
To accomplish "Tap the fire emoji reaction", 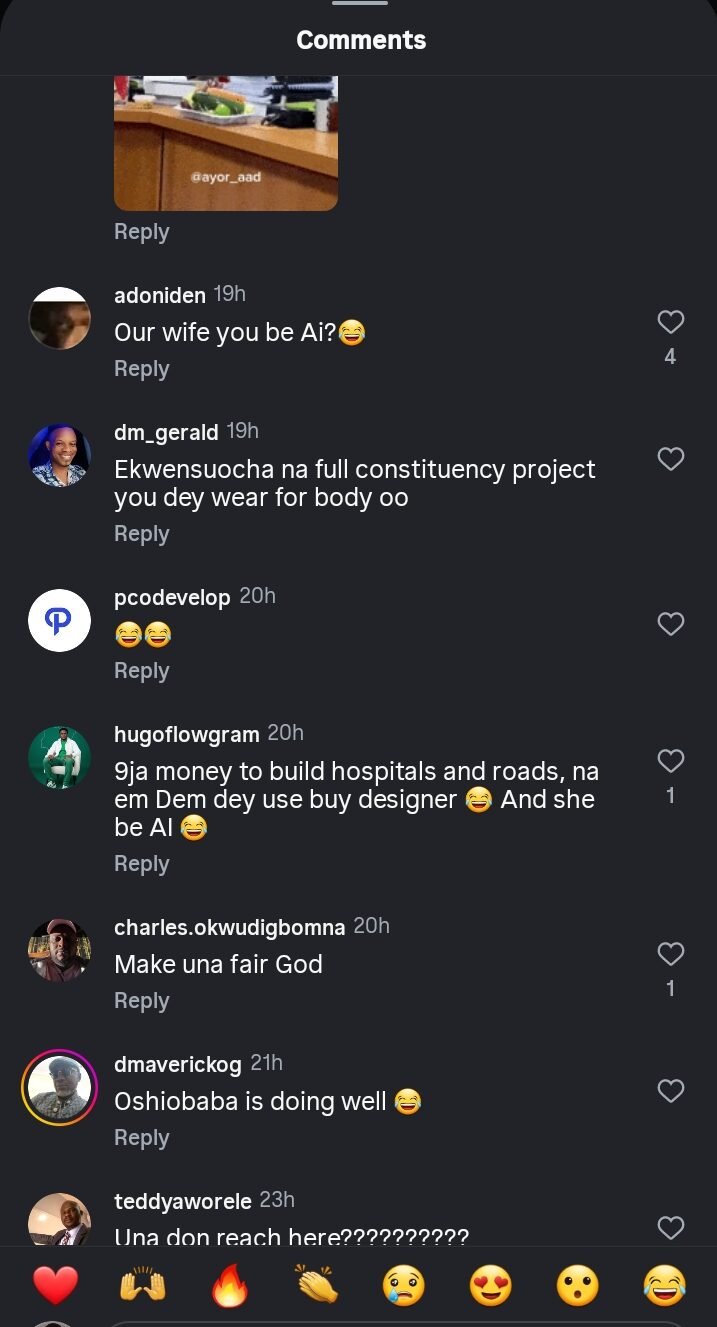I will (229, 1285).
